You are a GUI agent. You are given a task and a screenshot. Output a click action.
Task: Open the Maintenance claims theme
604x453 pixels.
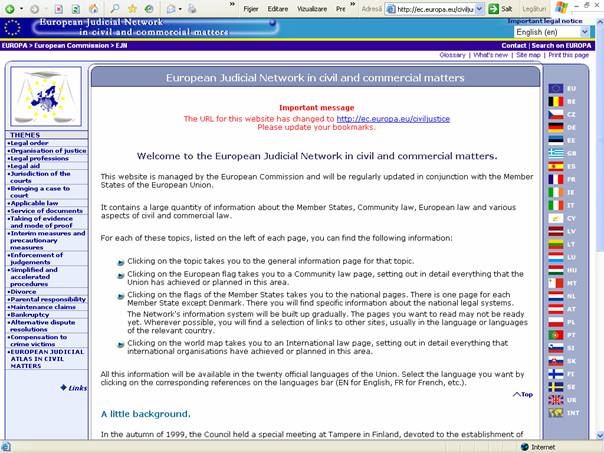43,307
